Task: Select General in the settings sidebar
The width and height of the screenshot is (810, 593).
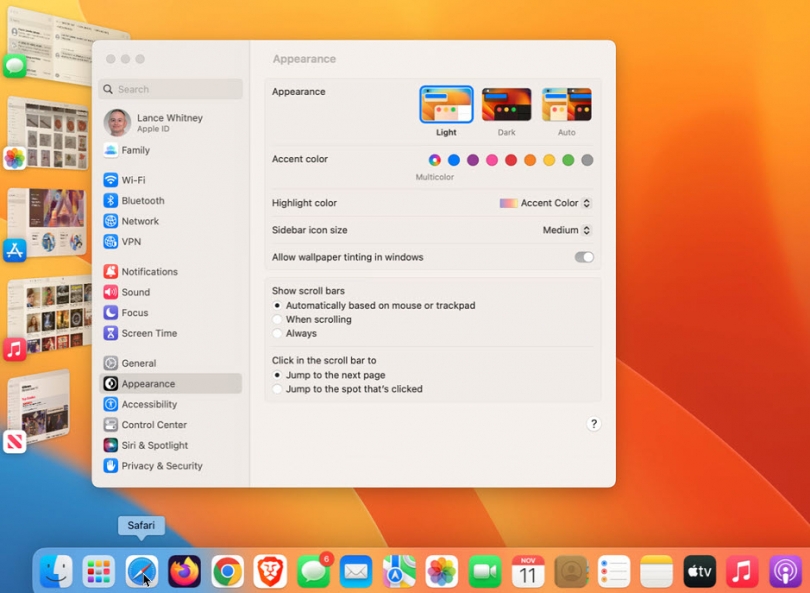Action: 138,363
